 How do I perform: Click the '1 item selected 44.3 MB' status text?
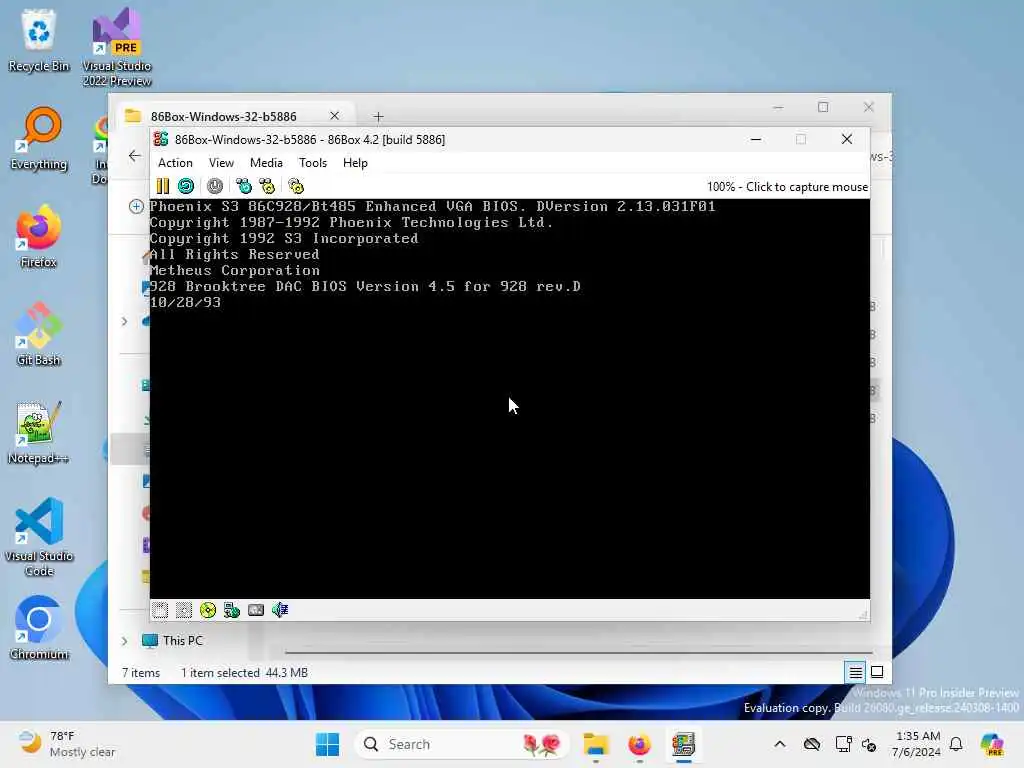(244, 673)
